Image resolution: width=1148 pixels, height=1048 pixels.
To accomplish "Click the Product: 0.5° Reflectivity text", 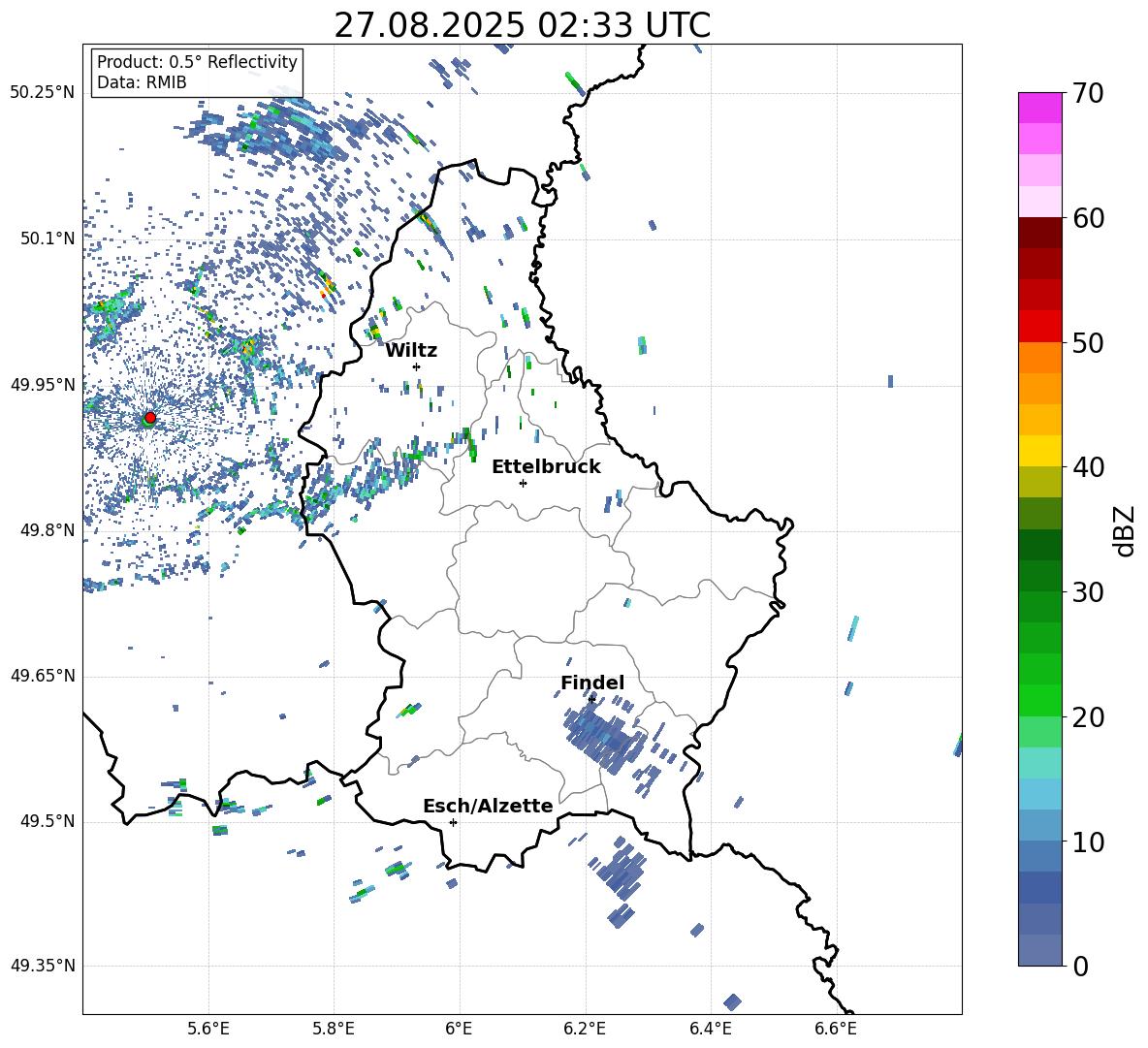I will 197,61.
